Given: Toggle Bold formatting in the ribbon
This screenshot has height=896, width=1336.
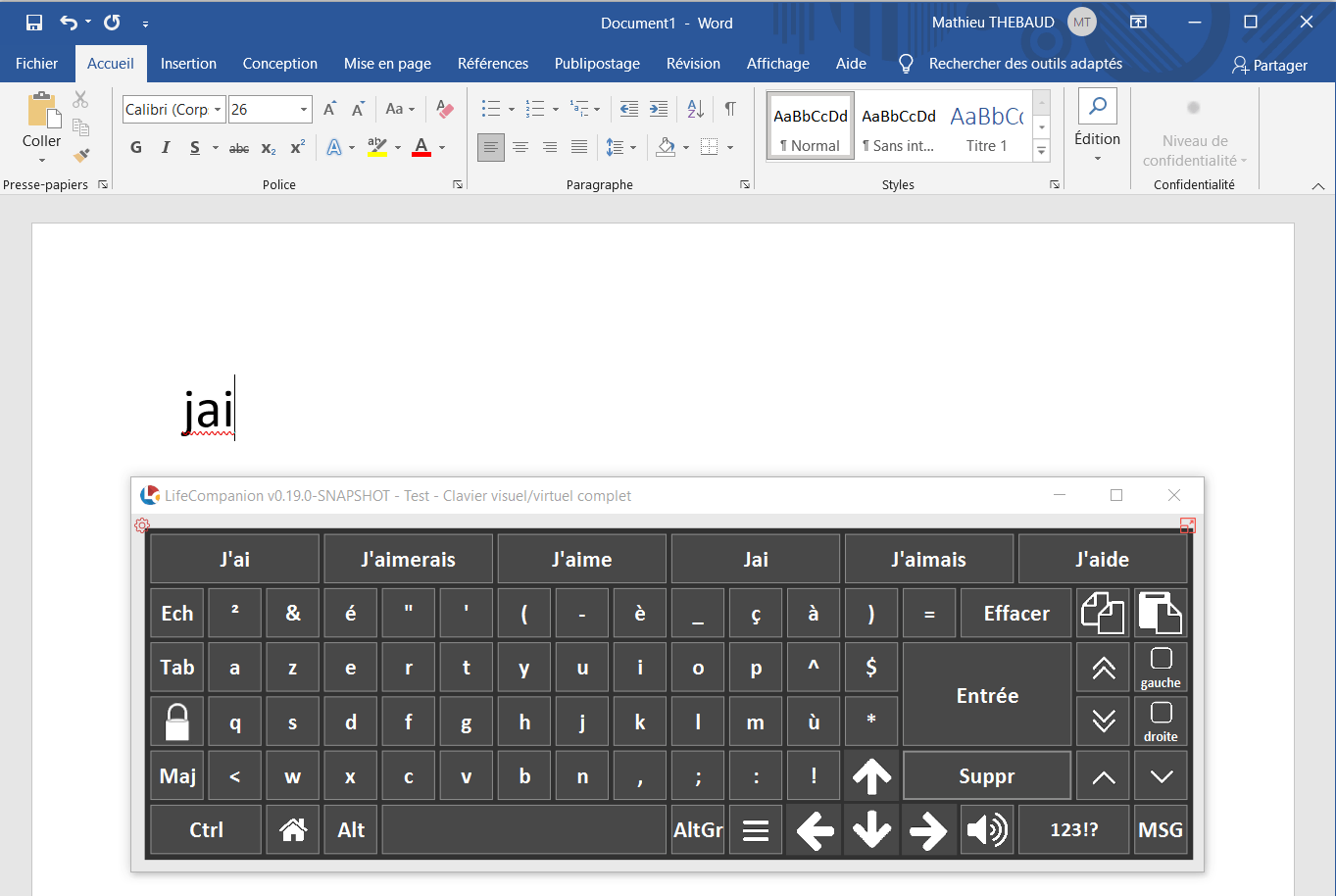Looking at the screenshot, I should [136, 147].
